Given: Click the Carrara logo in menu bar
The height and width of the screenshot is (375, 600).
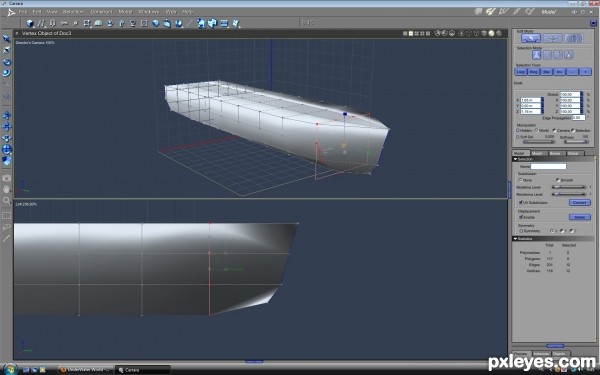Looking at the screenshot, I should [11, 12].
